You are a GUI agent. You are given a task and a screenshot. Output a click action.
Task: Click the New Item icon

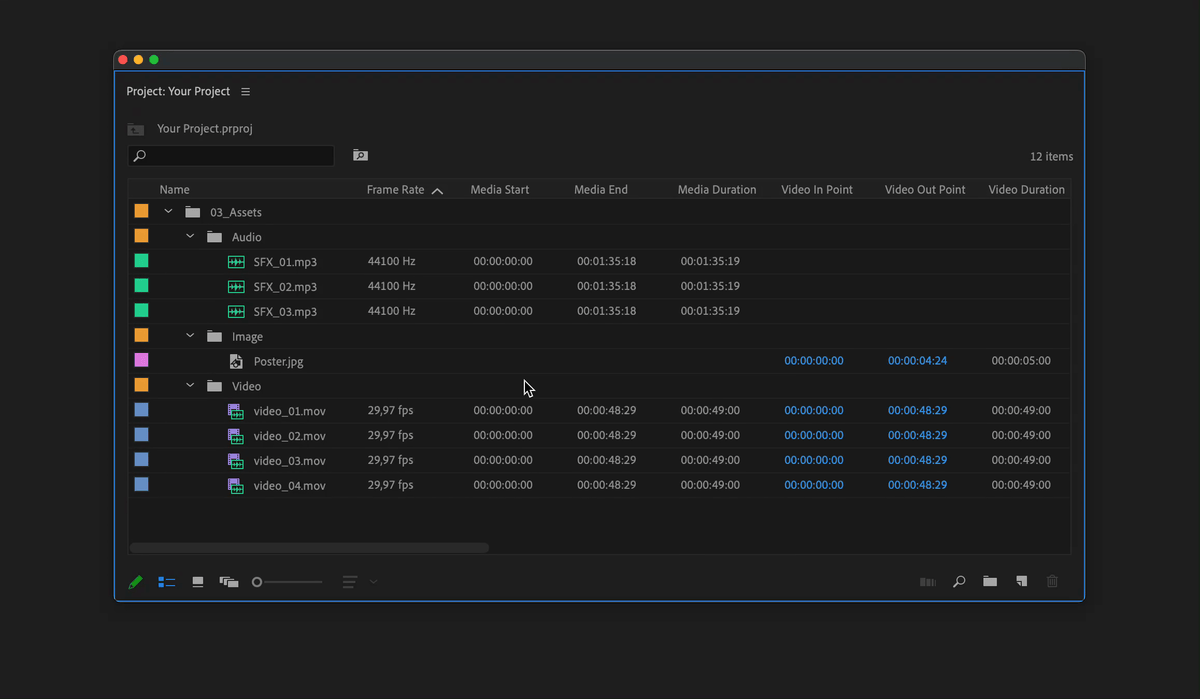[x=1021, y=581]
